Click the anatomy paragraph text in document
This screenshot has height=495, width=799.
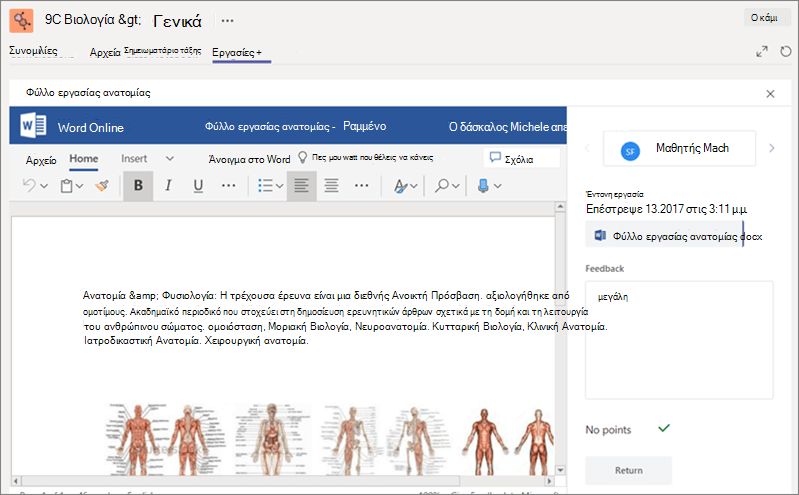(345, 318)
